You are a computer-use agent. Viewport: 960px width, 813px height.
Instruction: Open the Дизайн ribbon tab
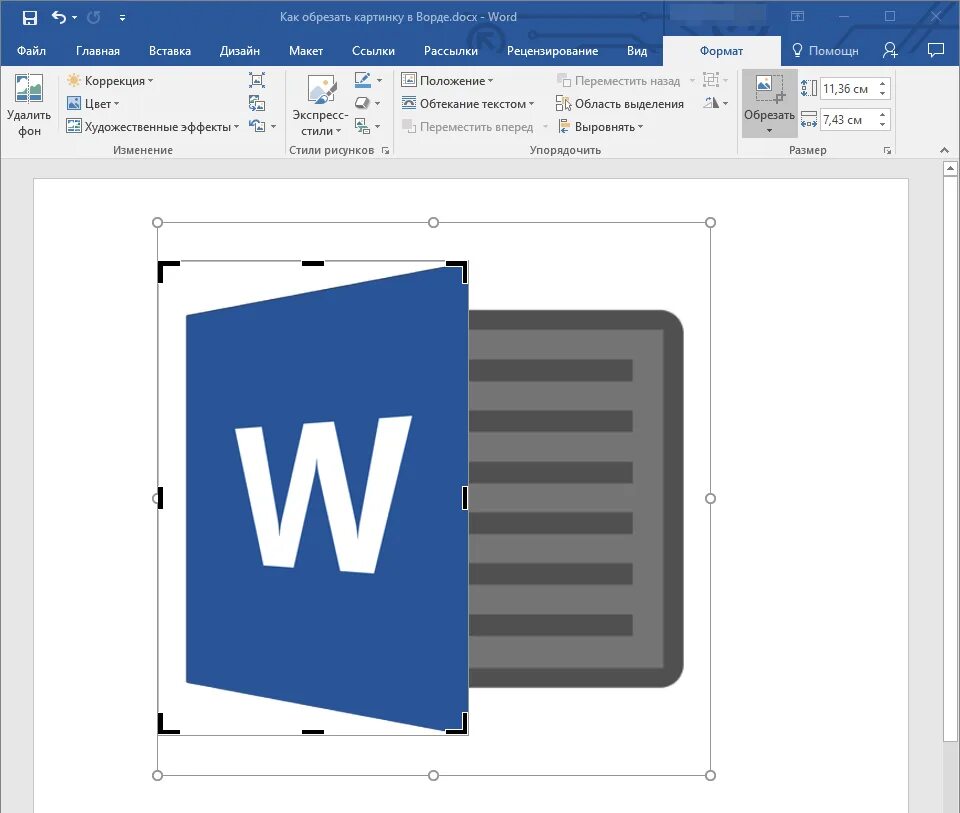click(240, 51)
